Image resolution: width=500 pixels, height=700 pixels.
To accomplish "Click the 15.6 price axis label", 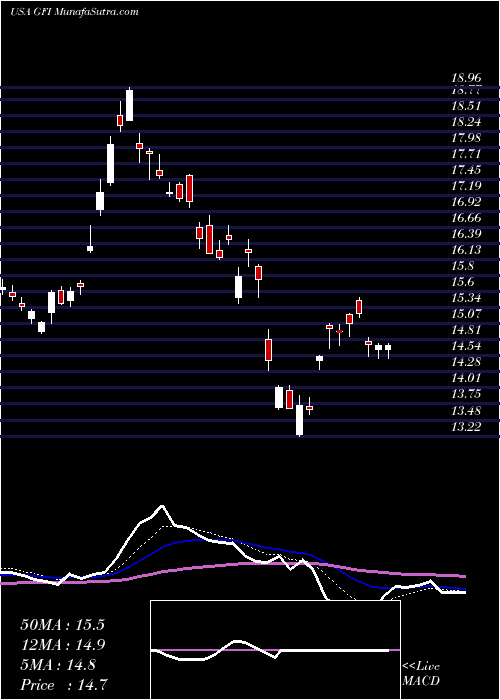I will click(463, 282).
